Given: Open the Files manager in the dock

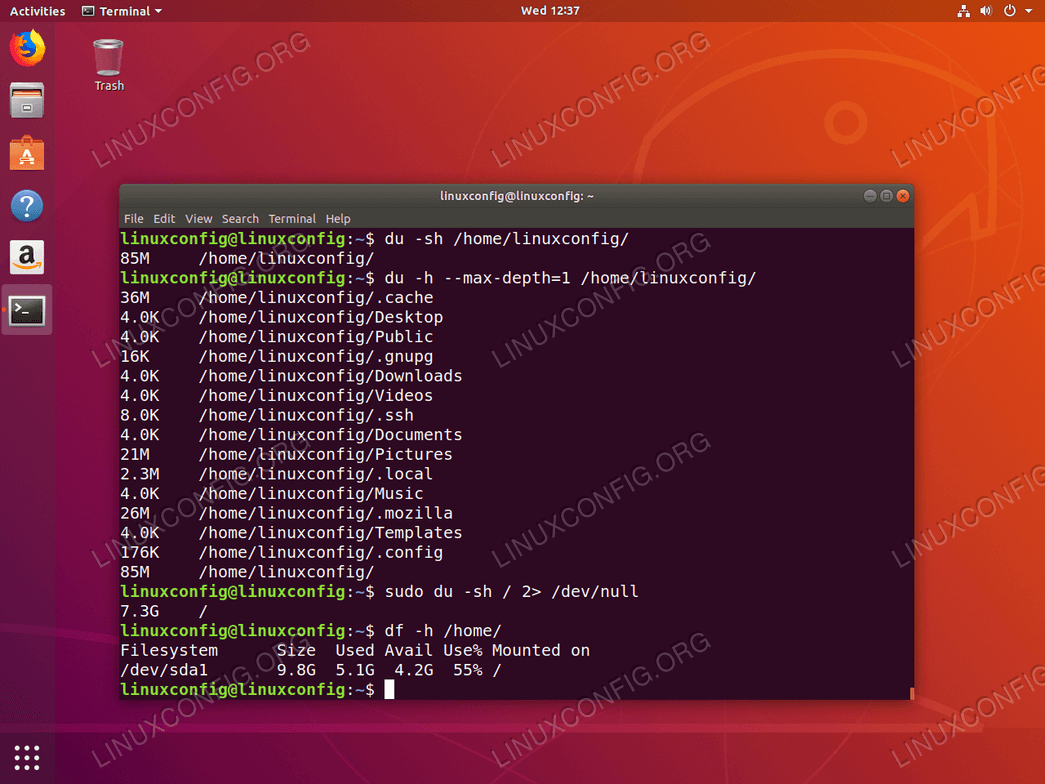Looking at the screenshot, I should [27, 101].
